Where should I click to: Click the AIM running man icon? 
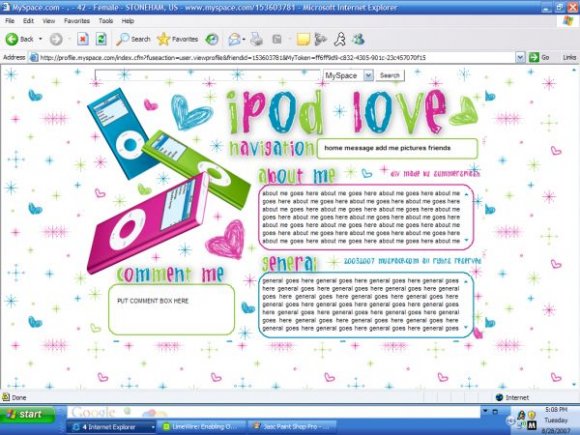click(x=340, y=39)
